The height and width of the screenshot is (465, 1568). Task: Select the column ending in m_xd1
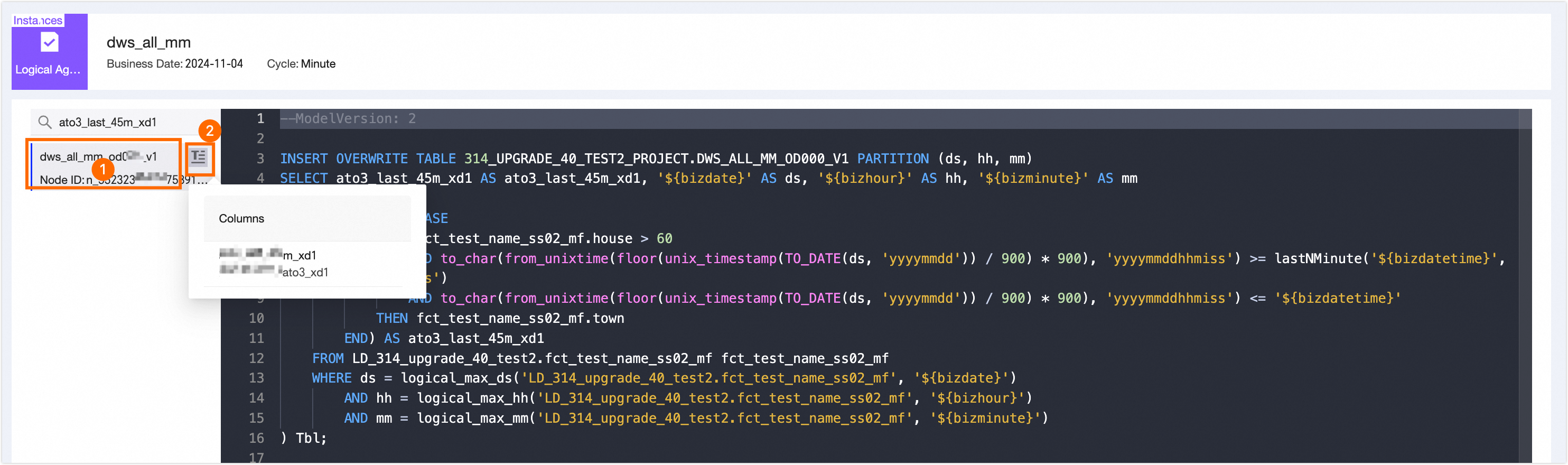tap(268, 254)
